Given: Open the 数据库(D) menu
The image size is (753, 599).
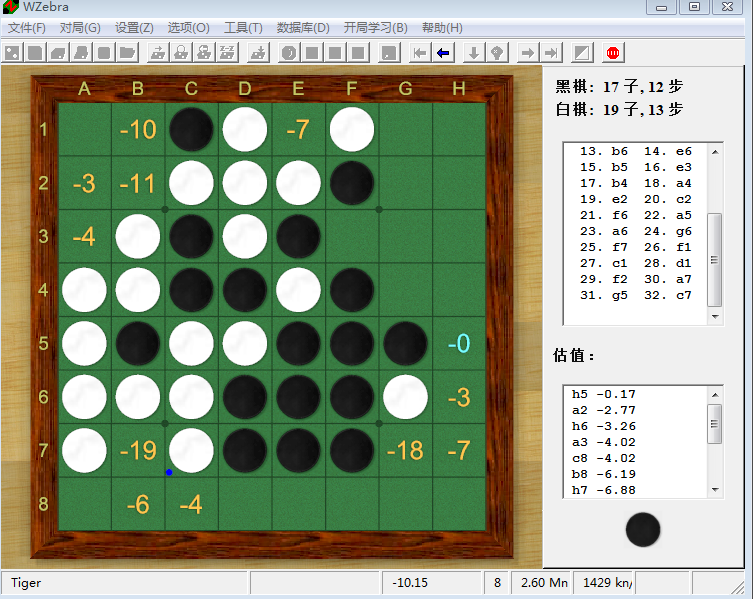Looking at the screenshot, I should (303, 28).
